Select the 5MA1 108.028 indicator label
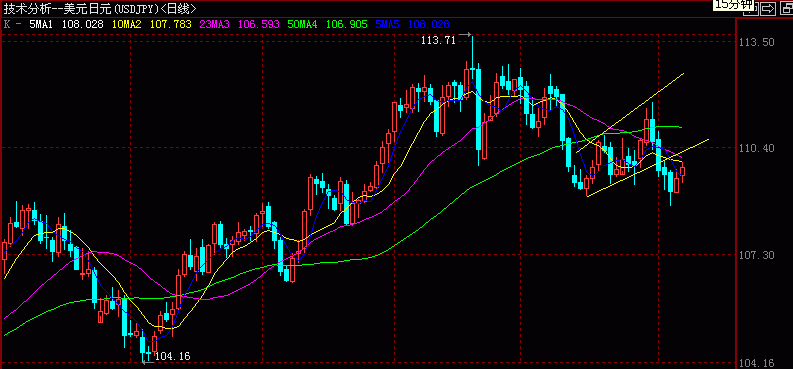Viewport: 793px width, 369px height. coord(66,24)
